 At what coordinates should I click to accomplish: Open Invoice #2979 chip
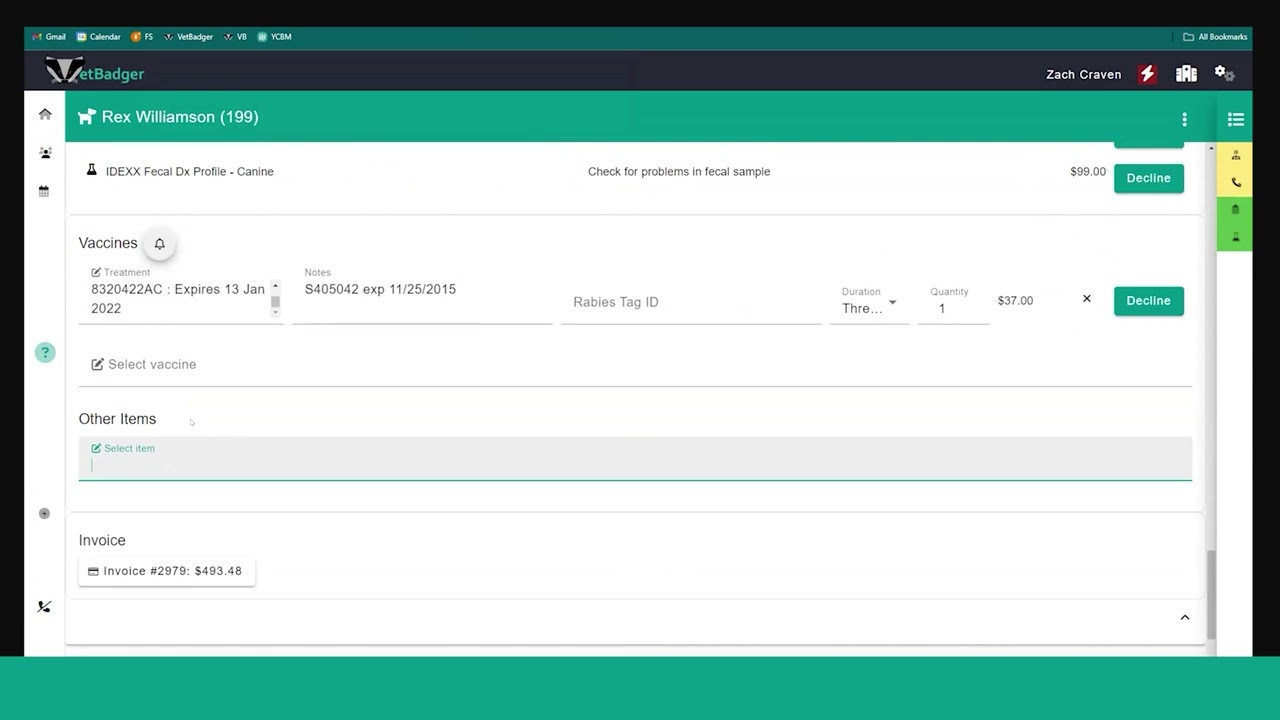167,571
